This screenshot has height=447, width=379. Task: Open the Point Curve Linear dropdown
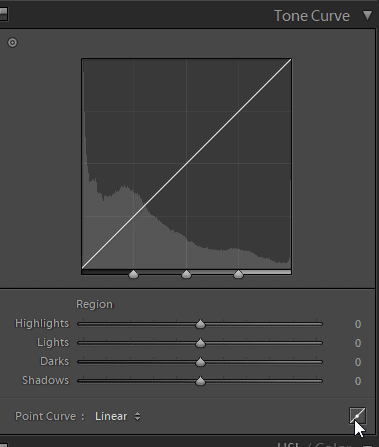point(118,416)
